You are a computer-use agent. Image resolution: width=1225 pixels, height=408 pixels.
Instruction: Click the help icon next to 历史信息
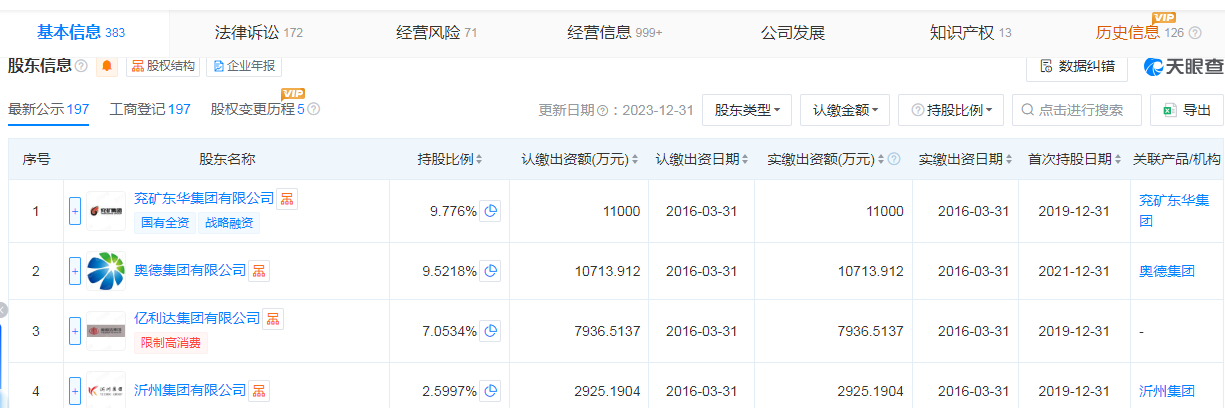click(1195, 33)
